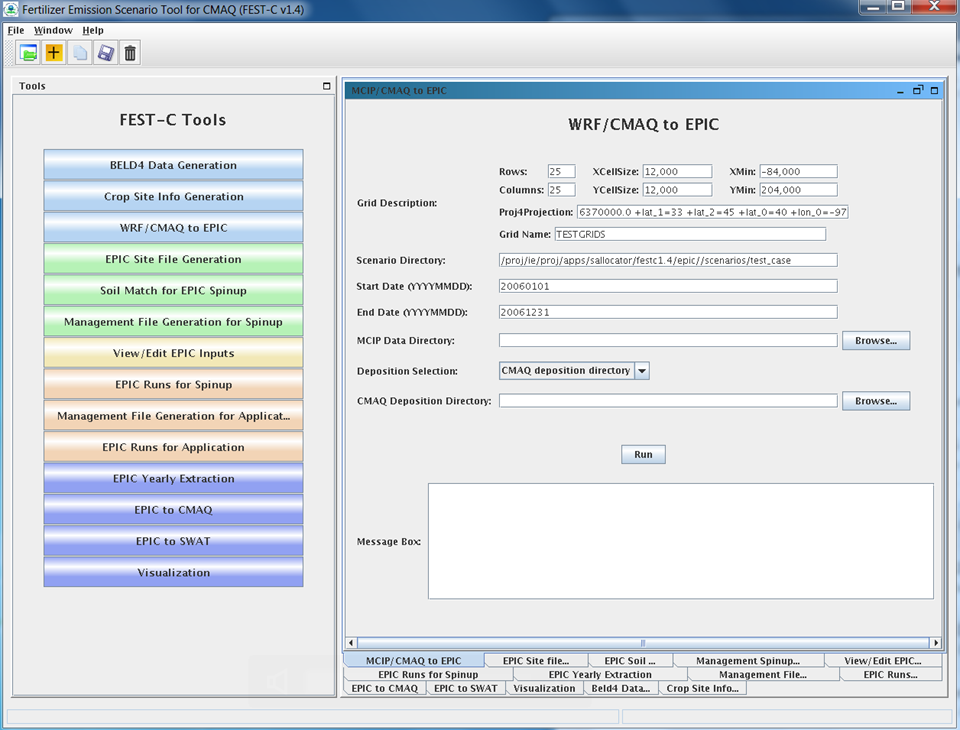
Task: Click the open scenario folder toolbar icon
Action: click(28, 53)
